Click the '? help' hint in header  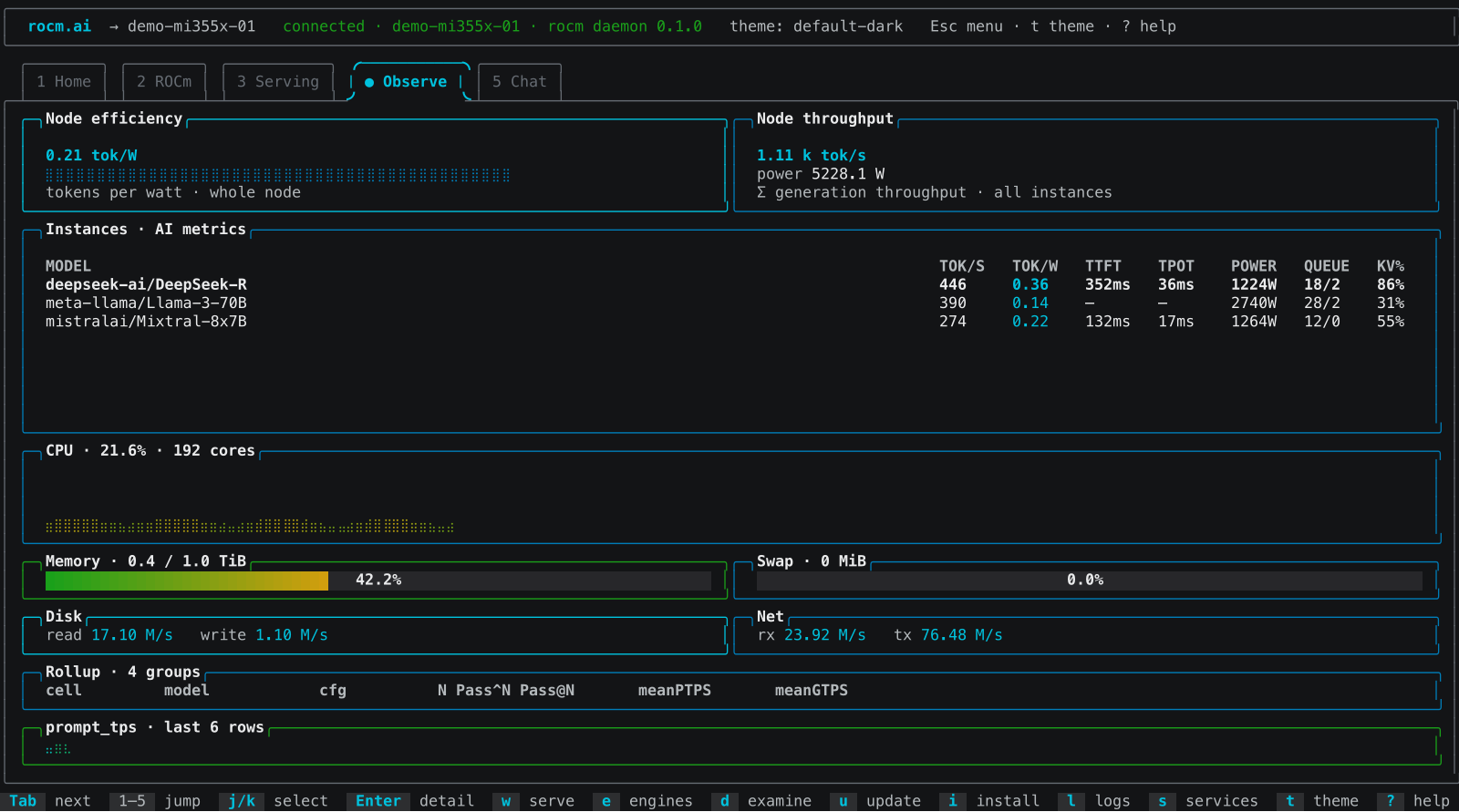click(x=1149, y=26)
